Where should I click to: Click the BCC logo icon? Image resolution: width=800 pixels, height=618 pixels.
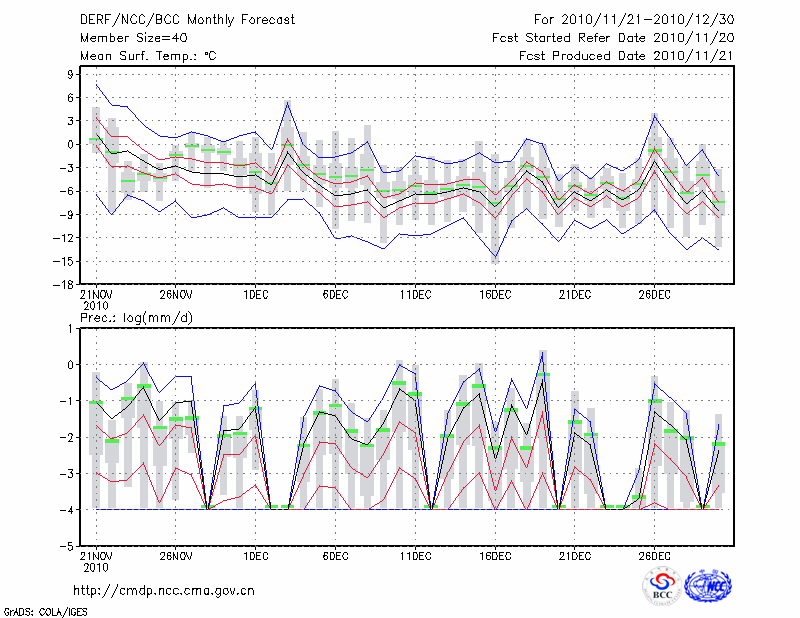[x=662, y=586]
